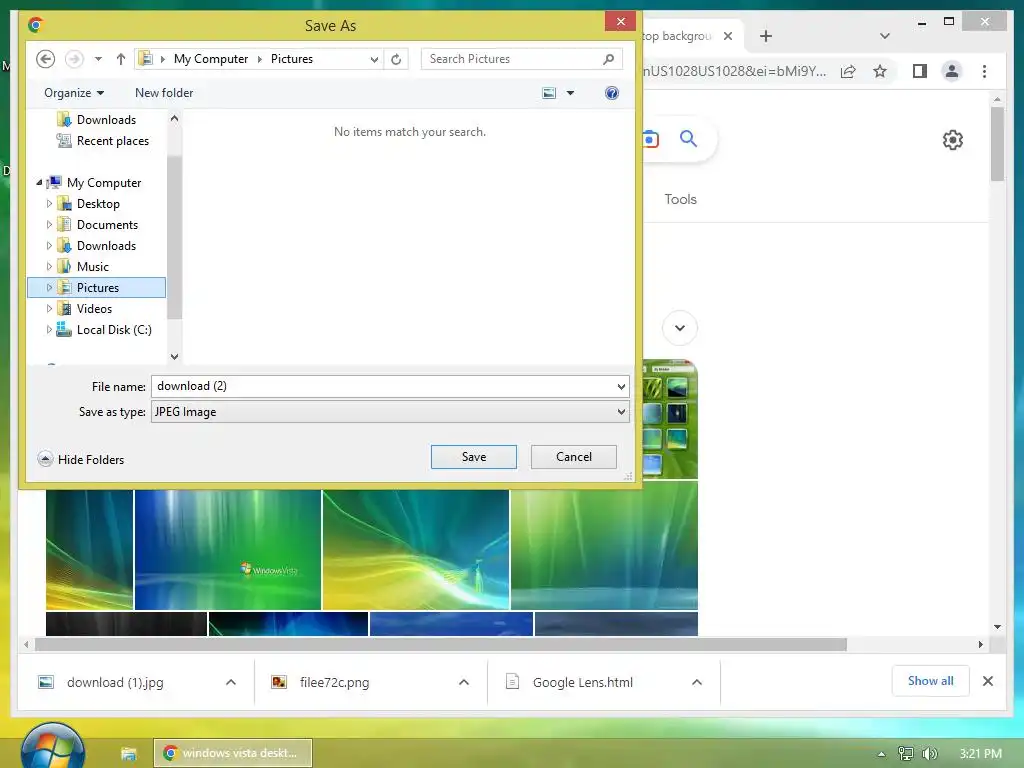Open Chrome profile avatar
The image size is (1024, 768).
(952, 71)
